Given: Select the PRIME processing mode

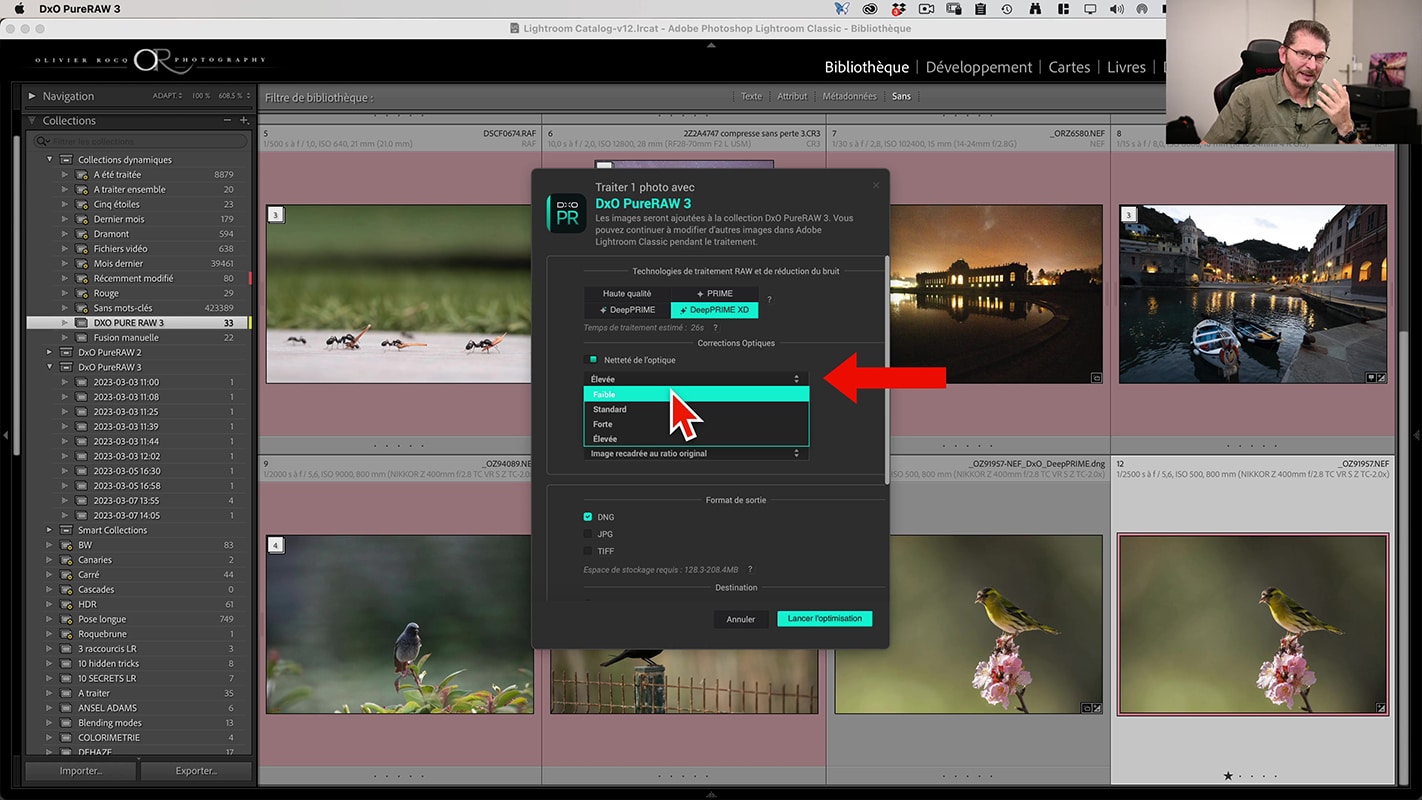Looking at the screenshot, I should point(715,294).
